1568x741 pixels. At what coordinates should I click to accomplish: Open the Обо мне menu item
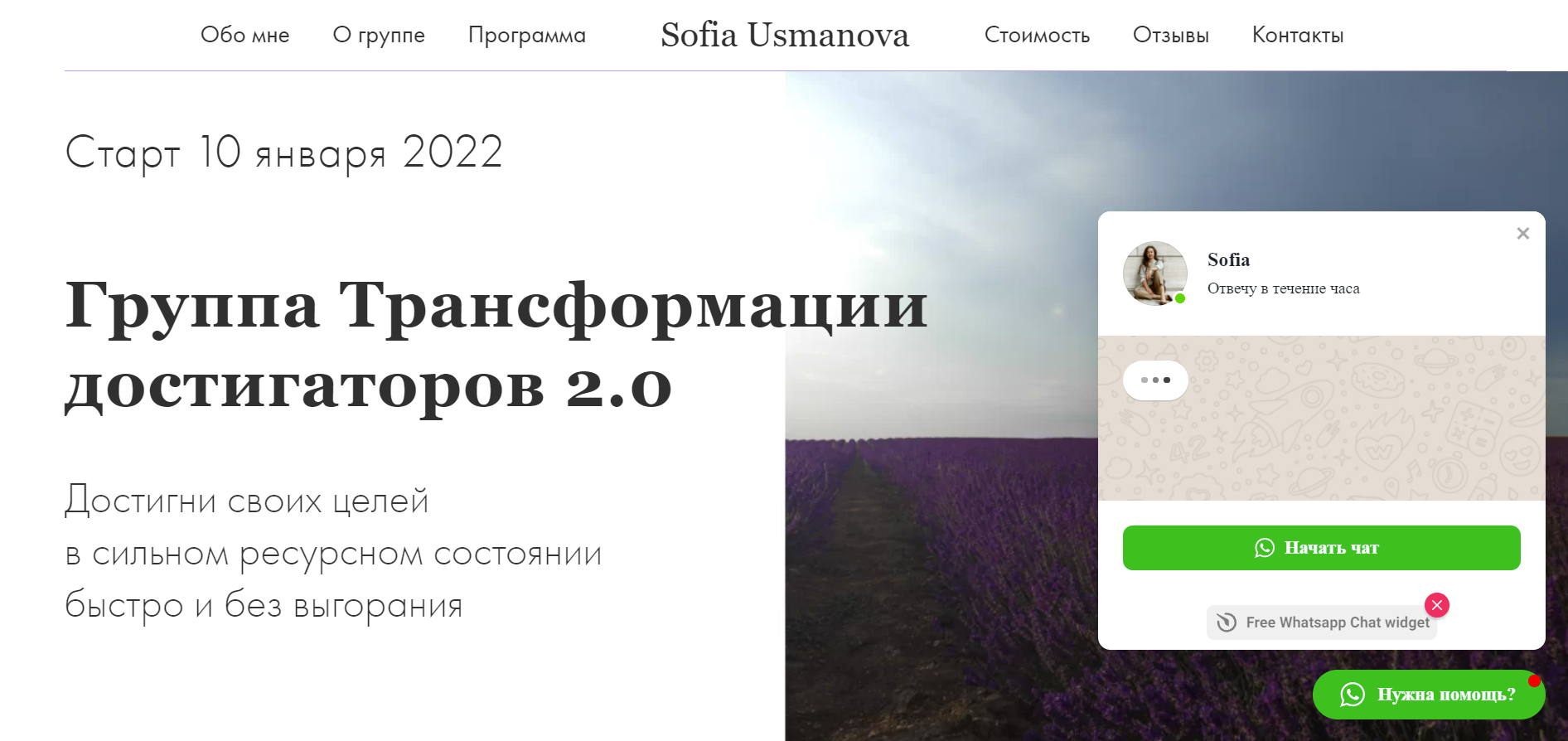pyautogui.click(x=245, y=35)
